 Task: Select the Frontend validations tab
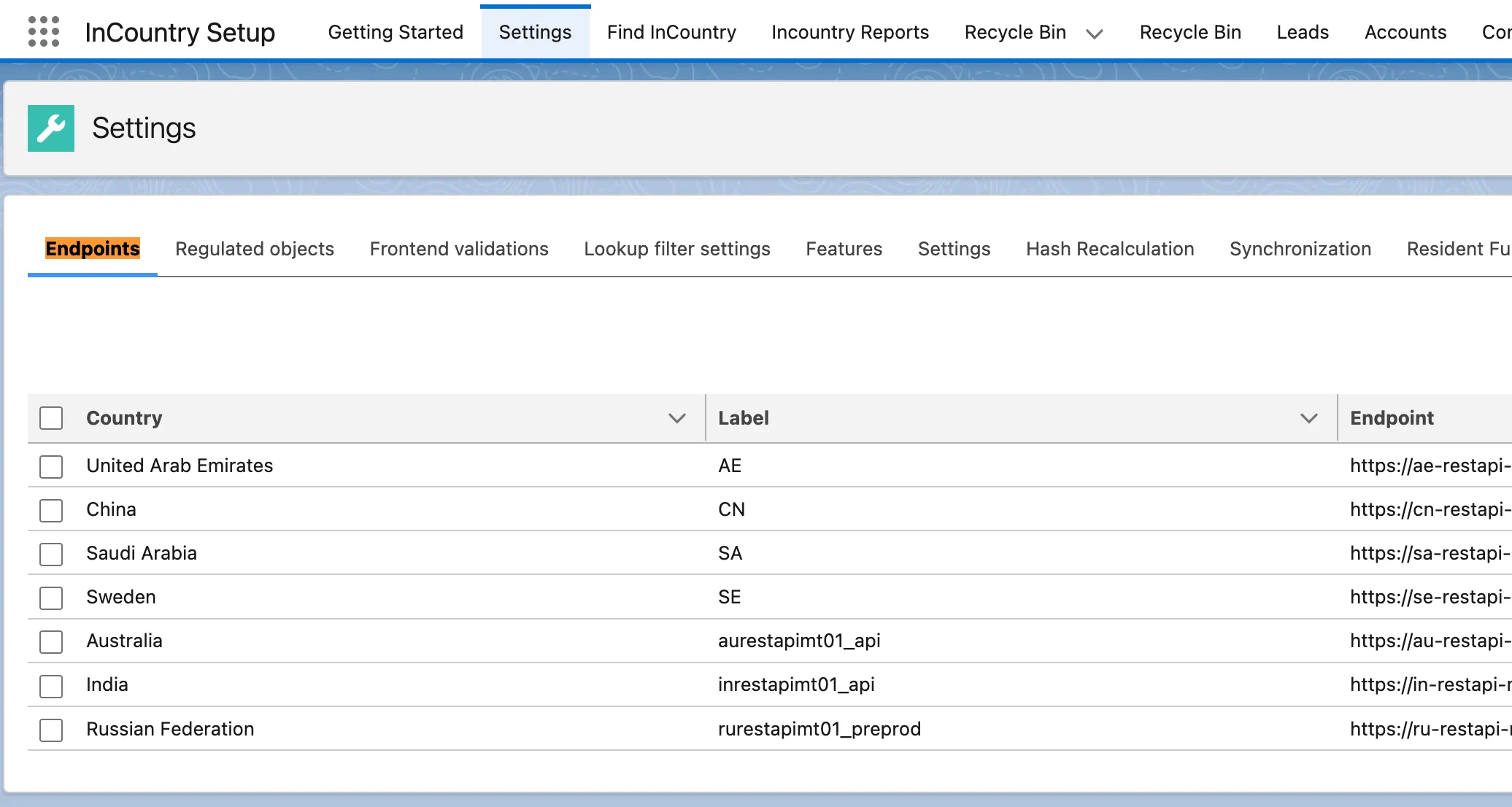[458, 249]
